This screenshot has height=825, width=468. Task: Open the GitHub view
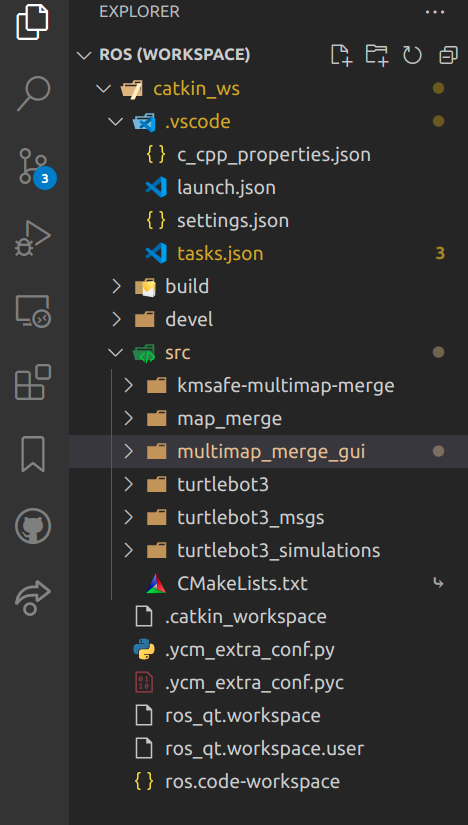[x=33, y=526]
